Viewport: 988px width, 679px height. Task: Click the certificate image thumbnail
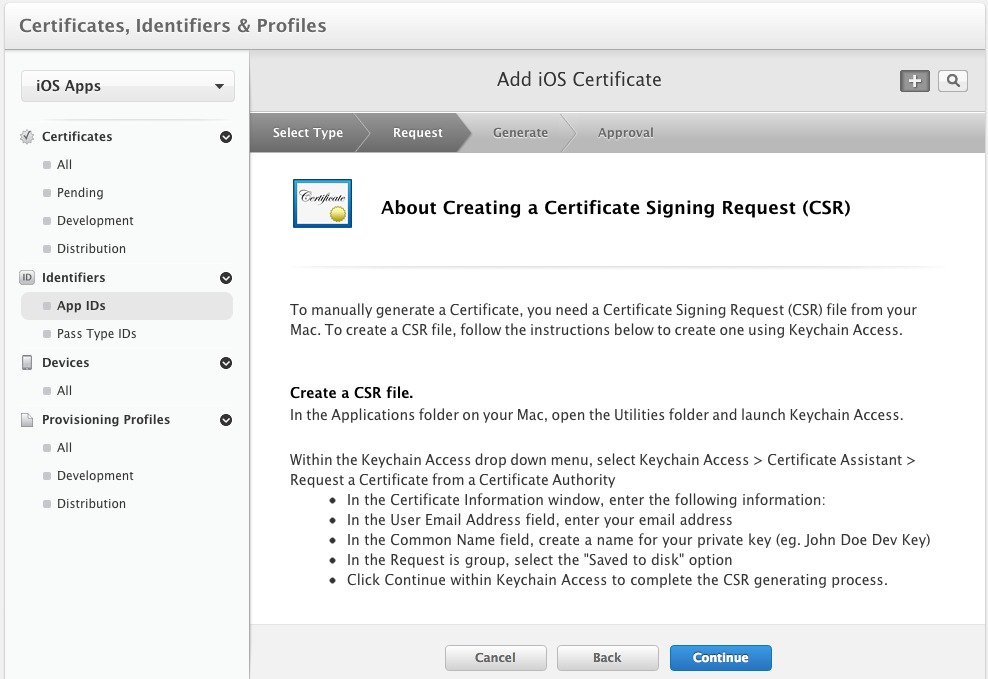click(322, 203)
